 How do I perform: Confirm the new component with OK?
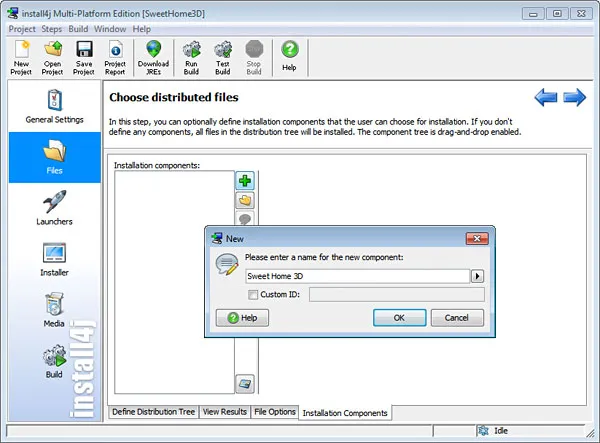pos(399,318)
